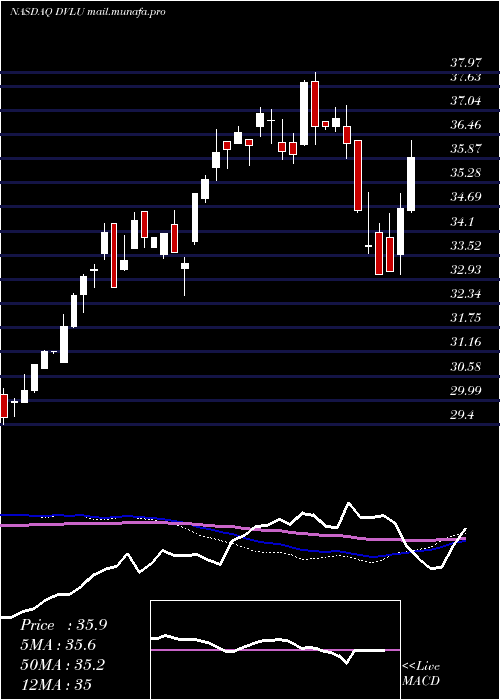Click the Live MACD inset chart

point(275,650)
